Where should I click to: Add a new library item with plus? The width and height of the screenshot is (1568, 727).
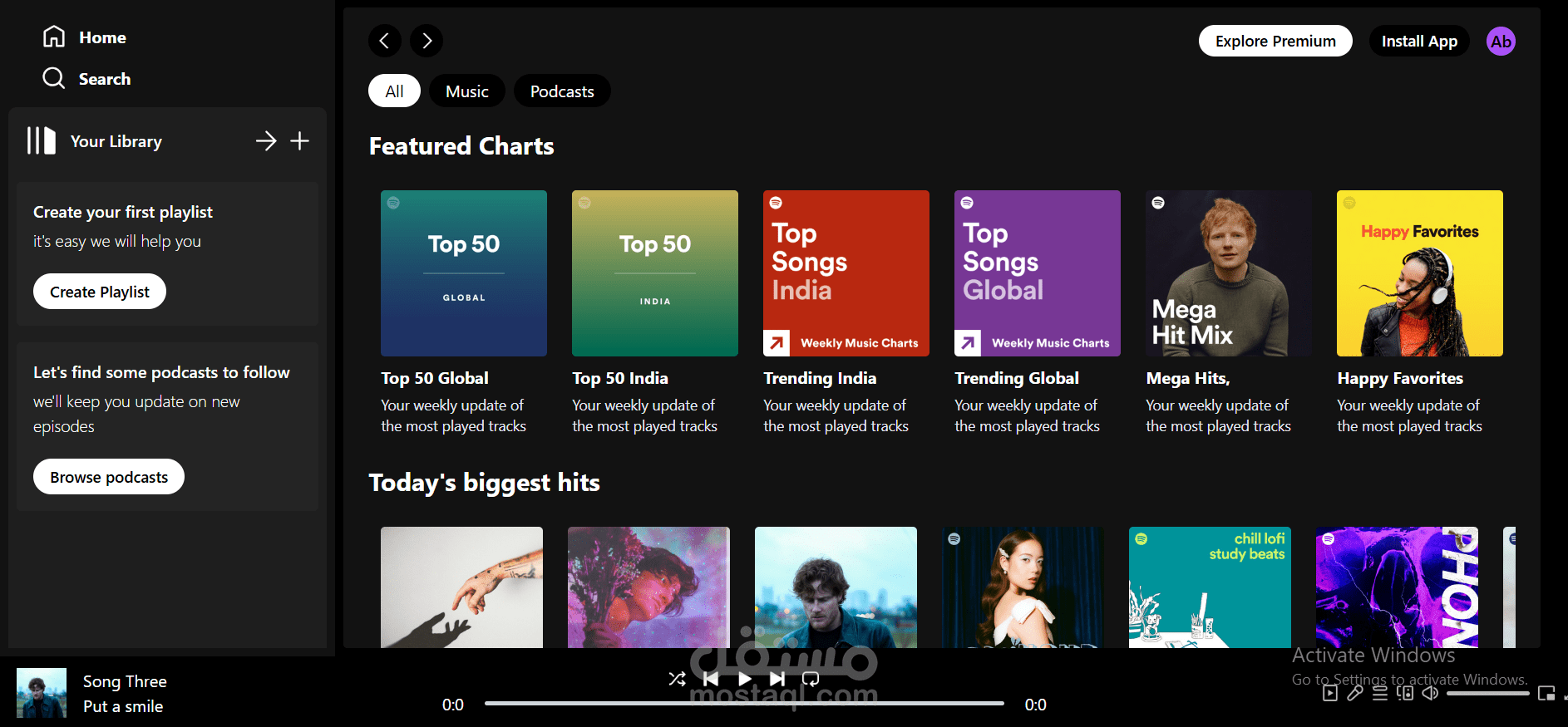[299, 141]
